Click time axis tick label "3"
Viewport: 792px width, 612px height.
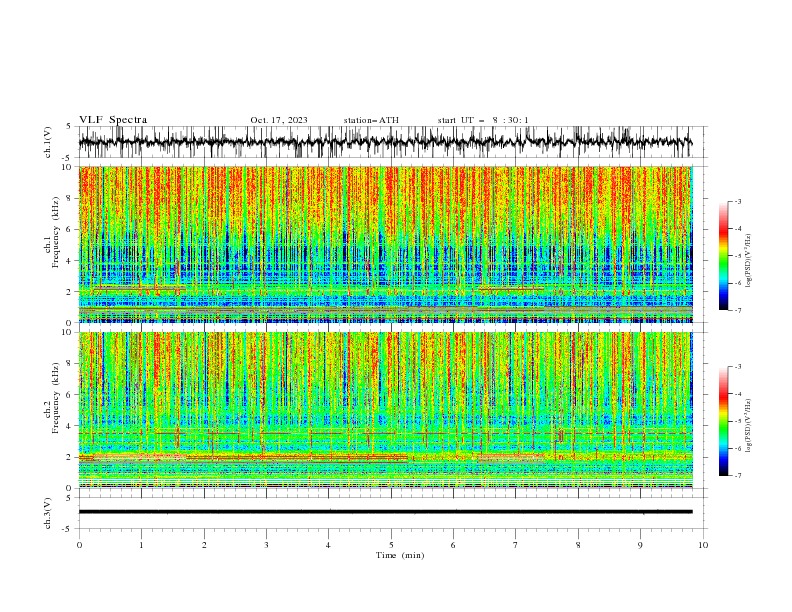click(x=266, y=545)
